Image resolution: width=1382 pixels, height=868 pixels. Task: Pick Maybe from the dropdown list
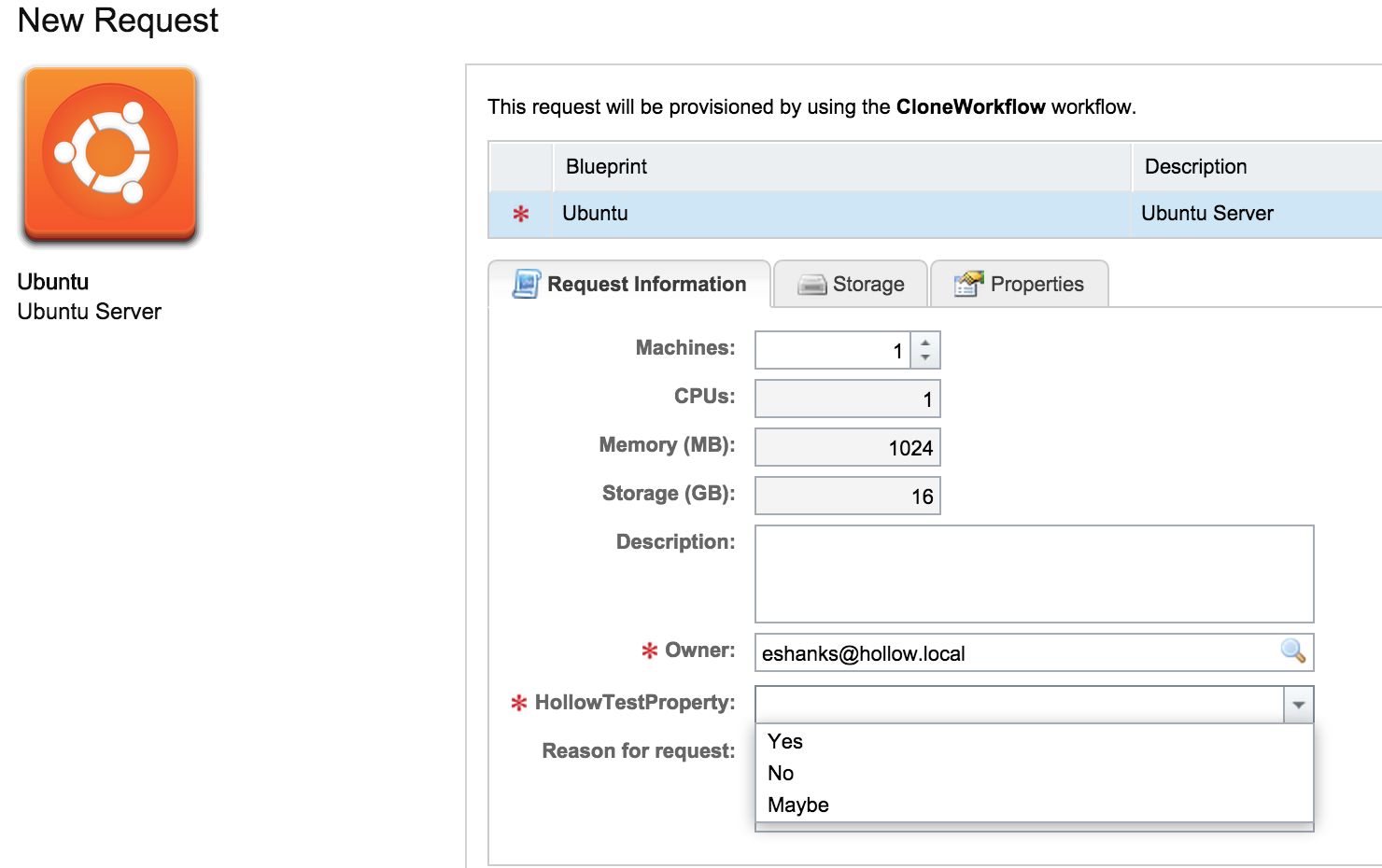click(798, 805)
